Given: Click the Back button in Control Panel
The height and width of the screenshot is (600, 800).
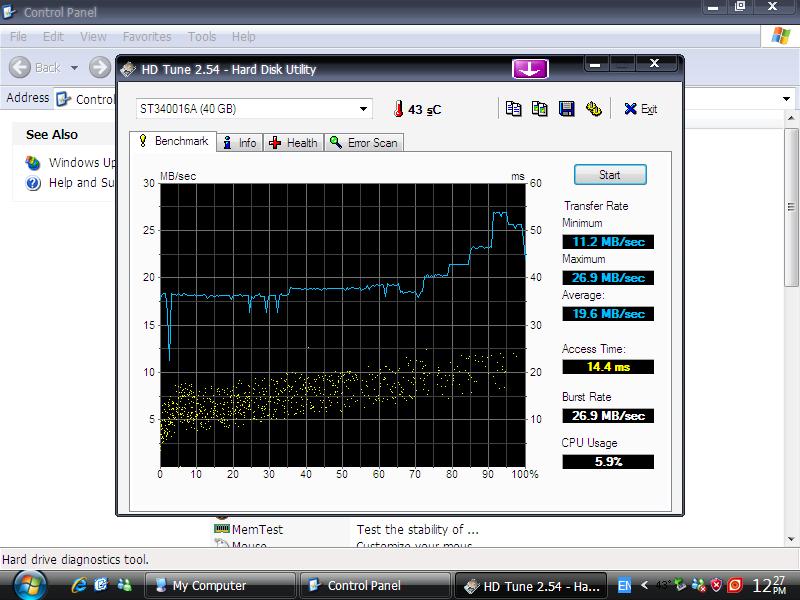Looking at the screenshot, I should click(x=36, y=67).
